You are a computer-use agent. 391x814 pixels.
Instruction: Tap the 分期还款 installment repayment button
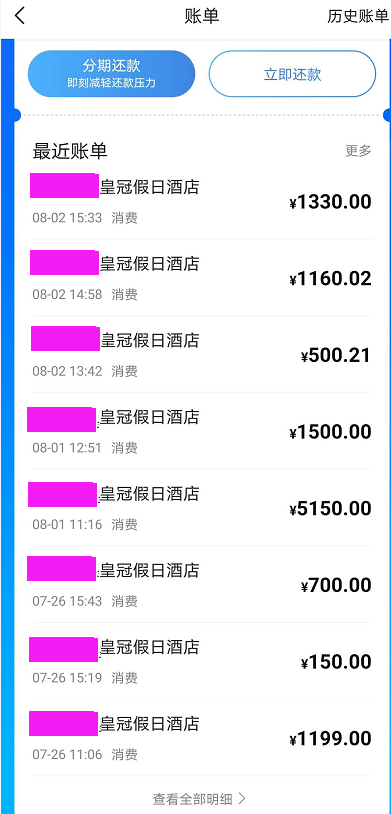pyautogui.click(x=111, y=74)
